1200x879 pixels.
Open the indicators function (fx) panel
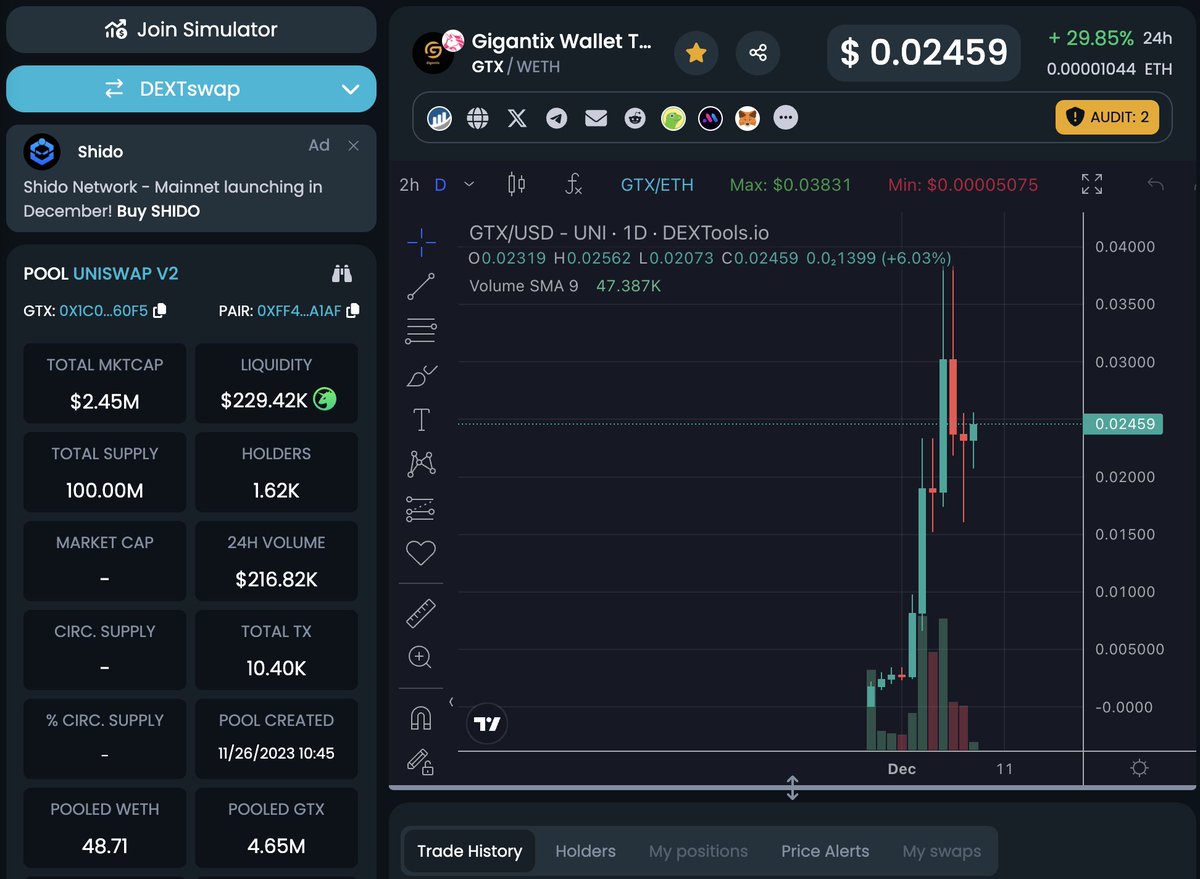(x=573, y=184)
